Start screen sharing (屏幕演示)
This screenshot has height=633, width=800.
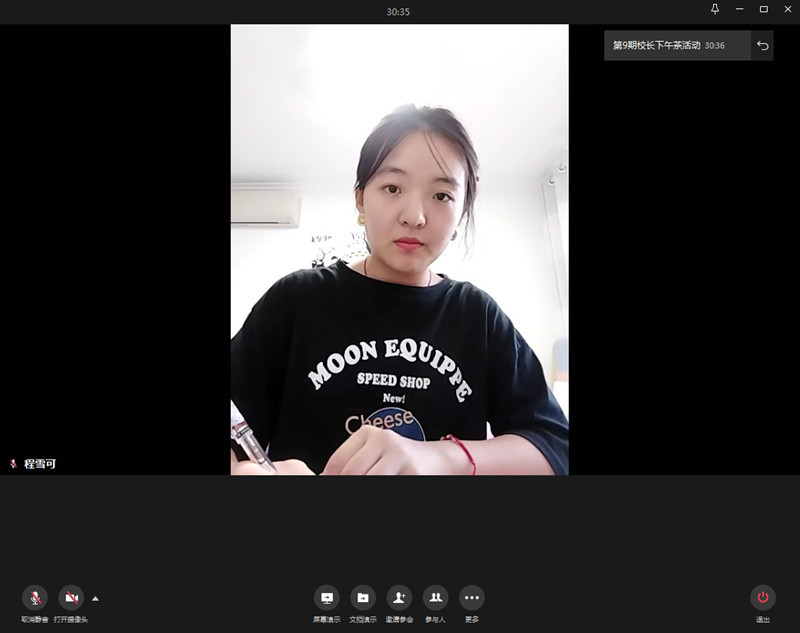326,598
